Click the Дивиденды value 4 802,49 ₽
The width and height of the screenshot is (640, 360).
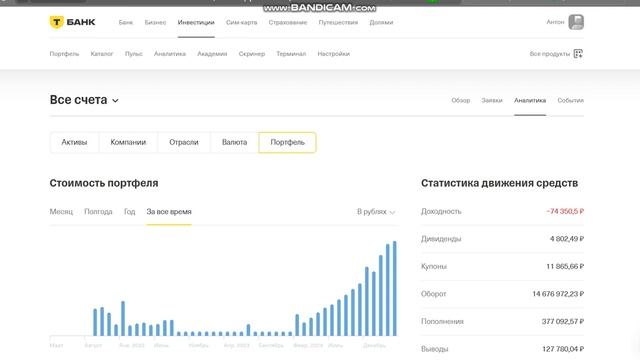[567, 239]
